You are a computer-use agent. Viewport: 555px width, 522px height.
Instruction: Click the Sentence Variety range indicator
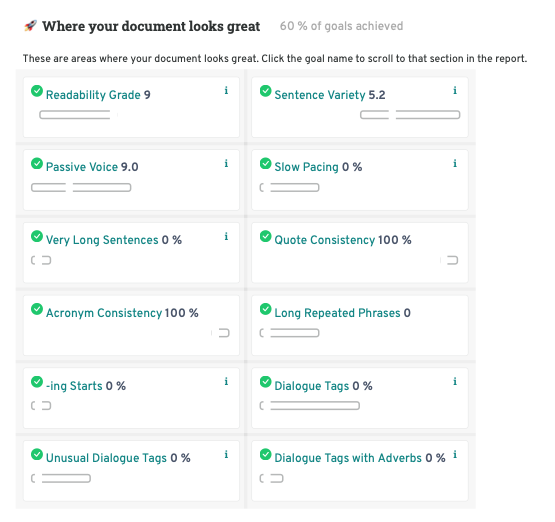(x=410, y=115)
